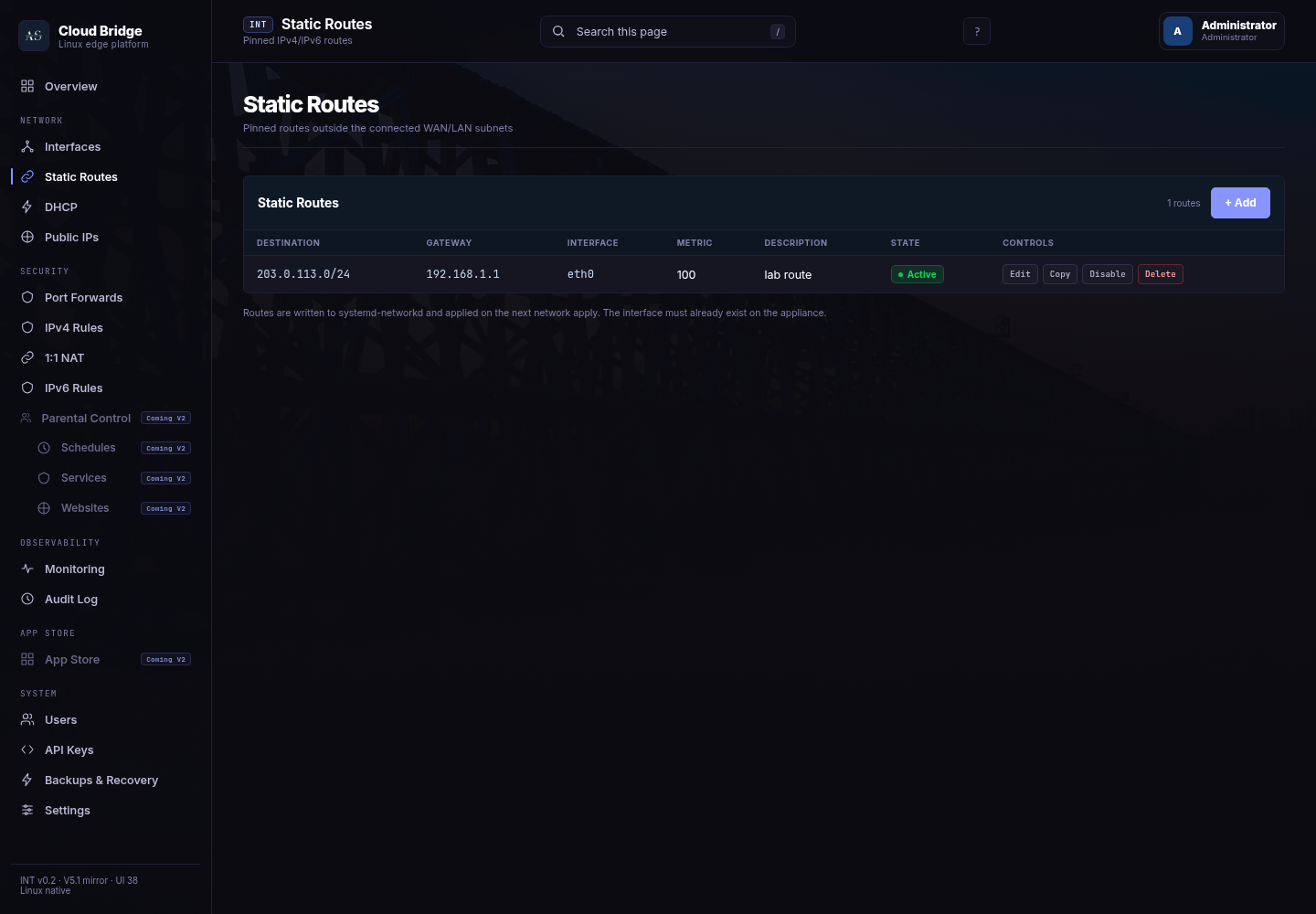Click the Users people icon

[27, 719]
